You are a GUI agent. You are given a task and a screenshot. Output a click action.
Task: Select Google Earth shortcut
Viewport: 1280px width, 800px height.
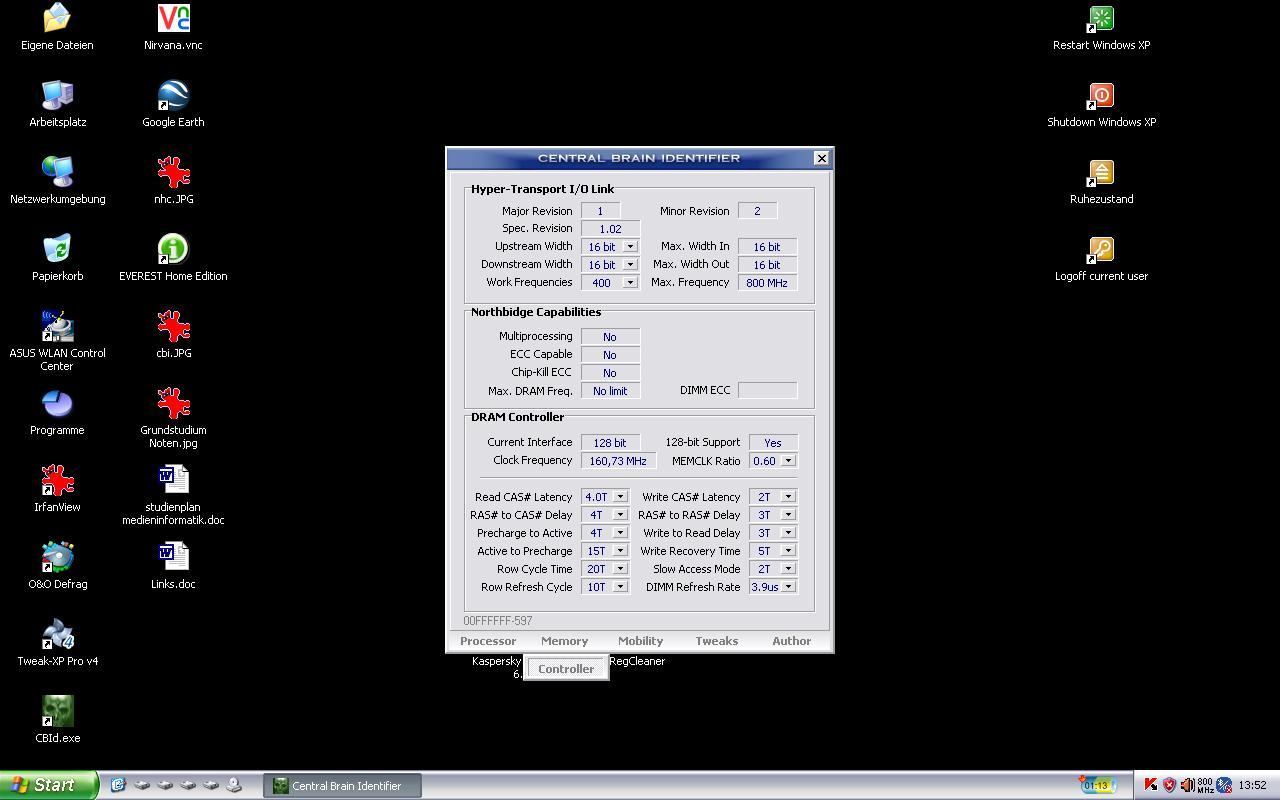173,104
